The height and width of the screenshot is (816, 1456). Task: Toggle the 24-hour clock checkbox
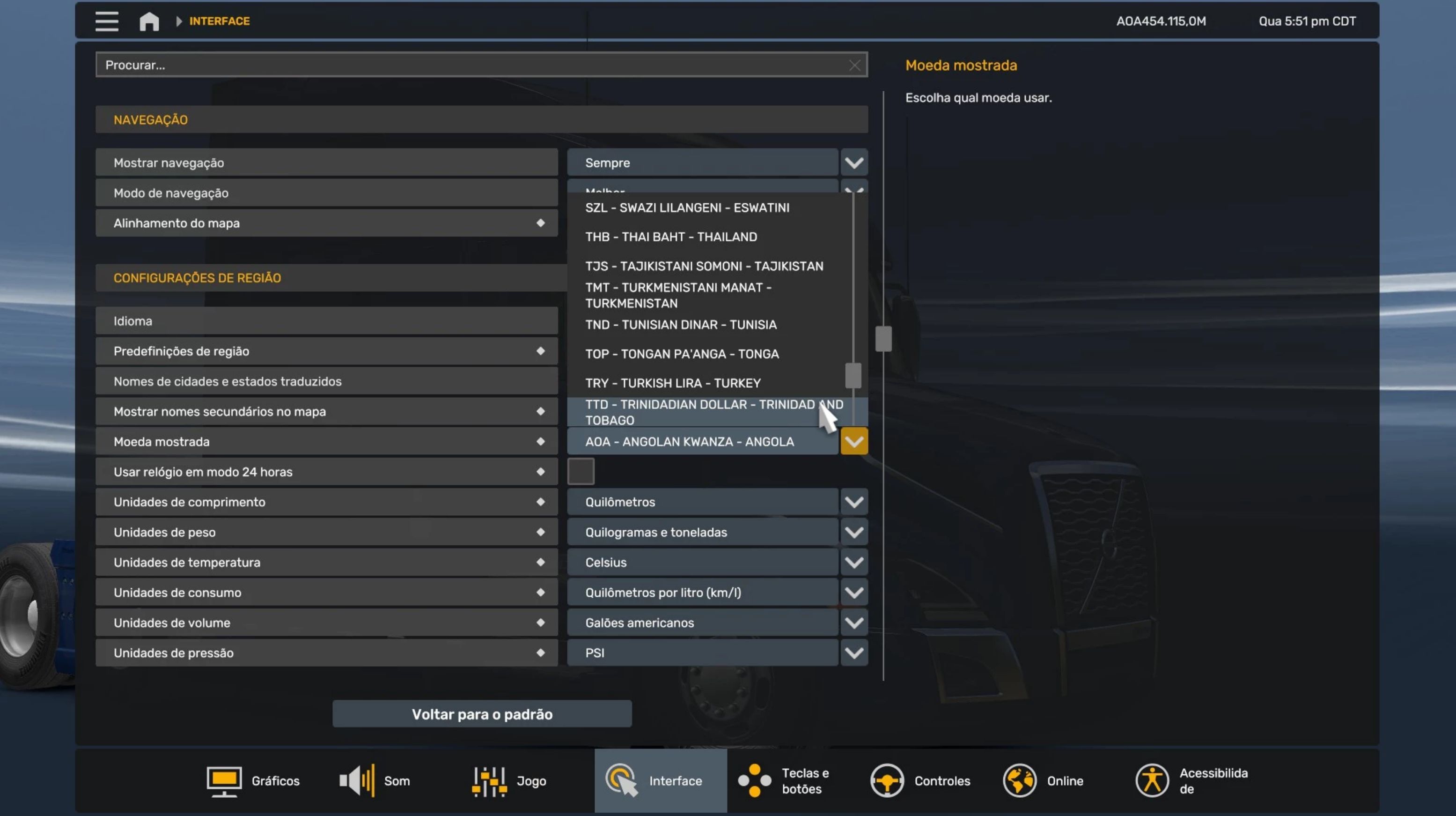click(x=581, y=472)
